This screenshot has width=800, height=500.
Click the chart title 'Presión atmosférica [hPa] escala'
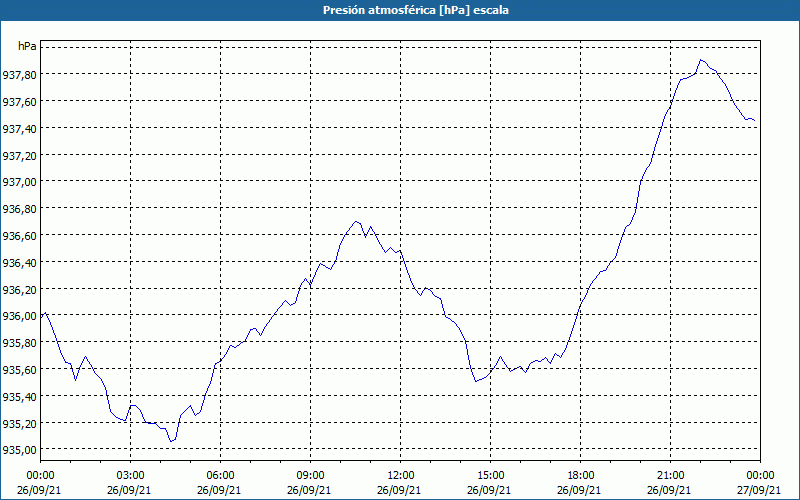(416, 10)
